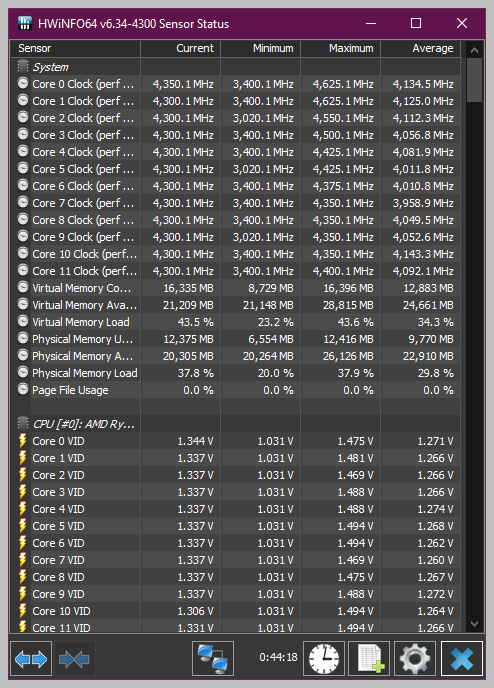The width and height of the screenshot is (494, 688).
Task: Maximize the Sensor Status window
Action: point(416,23)
